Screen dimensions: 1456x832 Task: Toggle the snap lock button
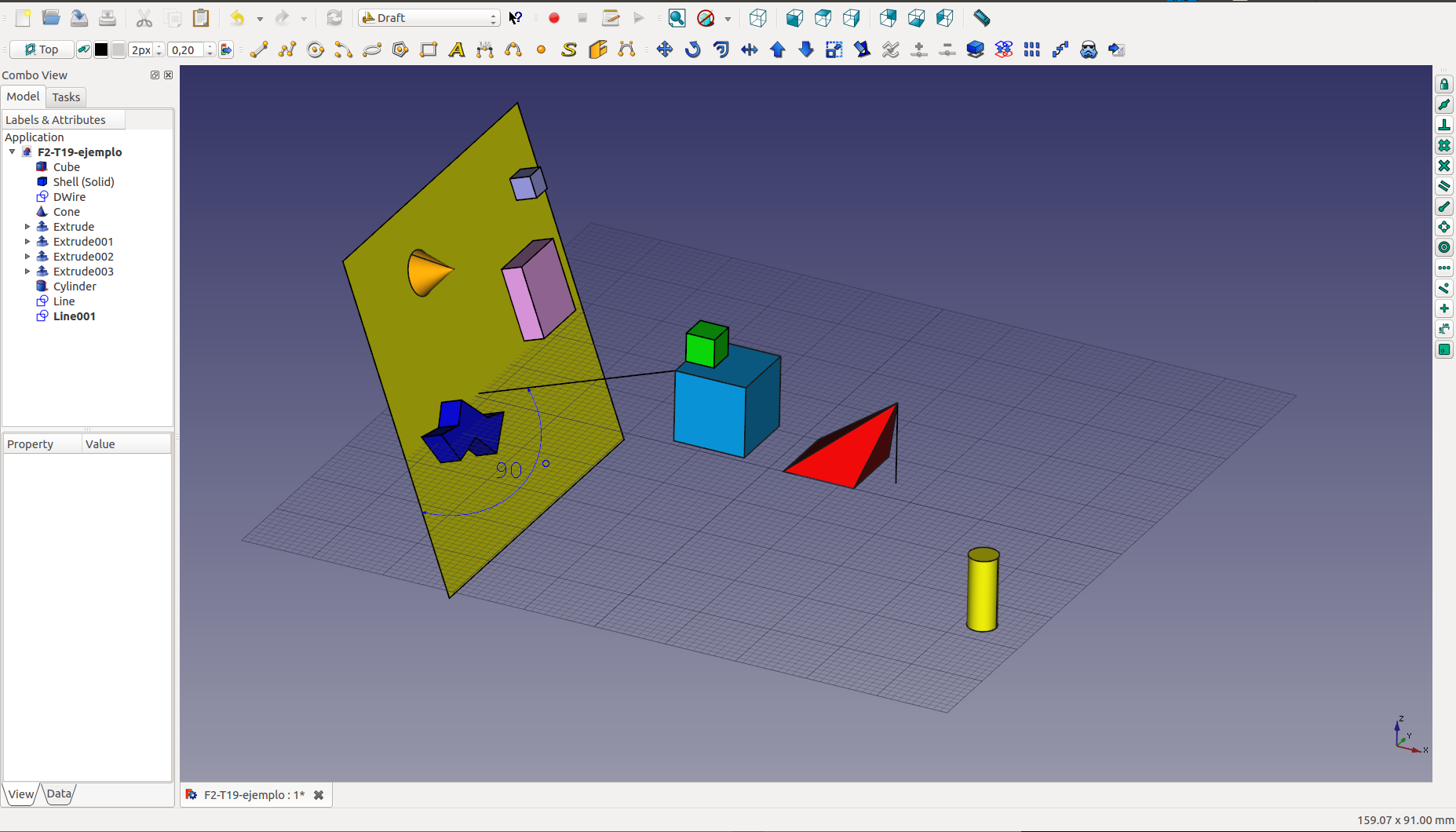[1444, 84]
